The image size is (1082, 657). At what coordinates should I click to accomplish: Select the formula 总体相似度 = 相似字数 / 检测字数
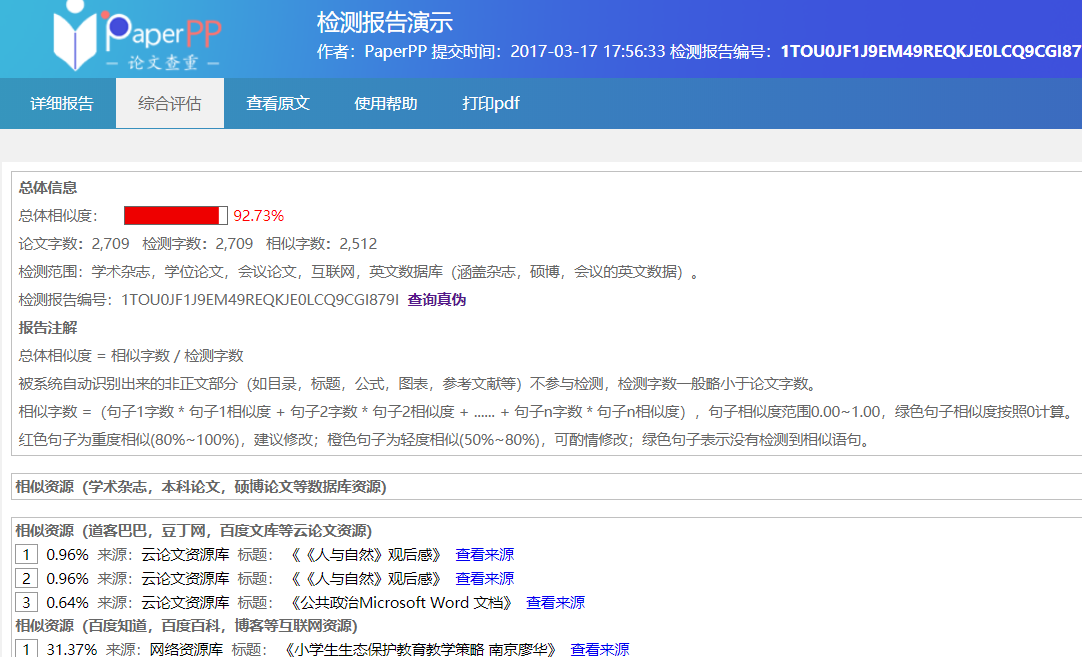pyautogui.click(x=131, y=356)
